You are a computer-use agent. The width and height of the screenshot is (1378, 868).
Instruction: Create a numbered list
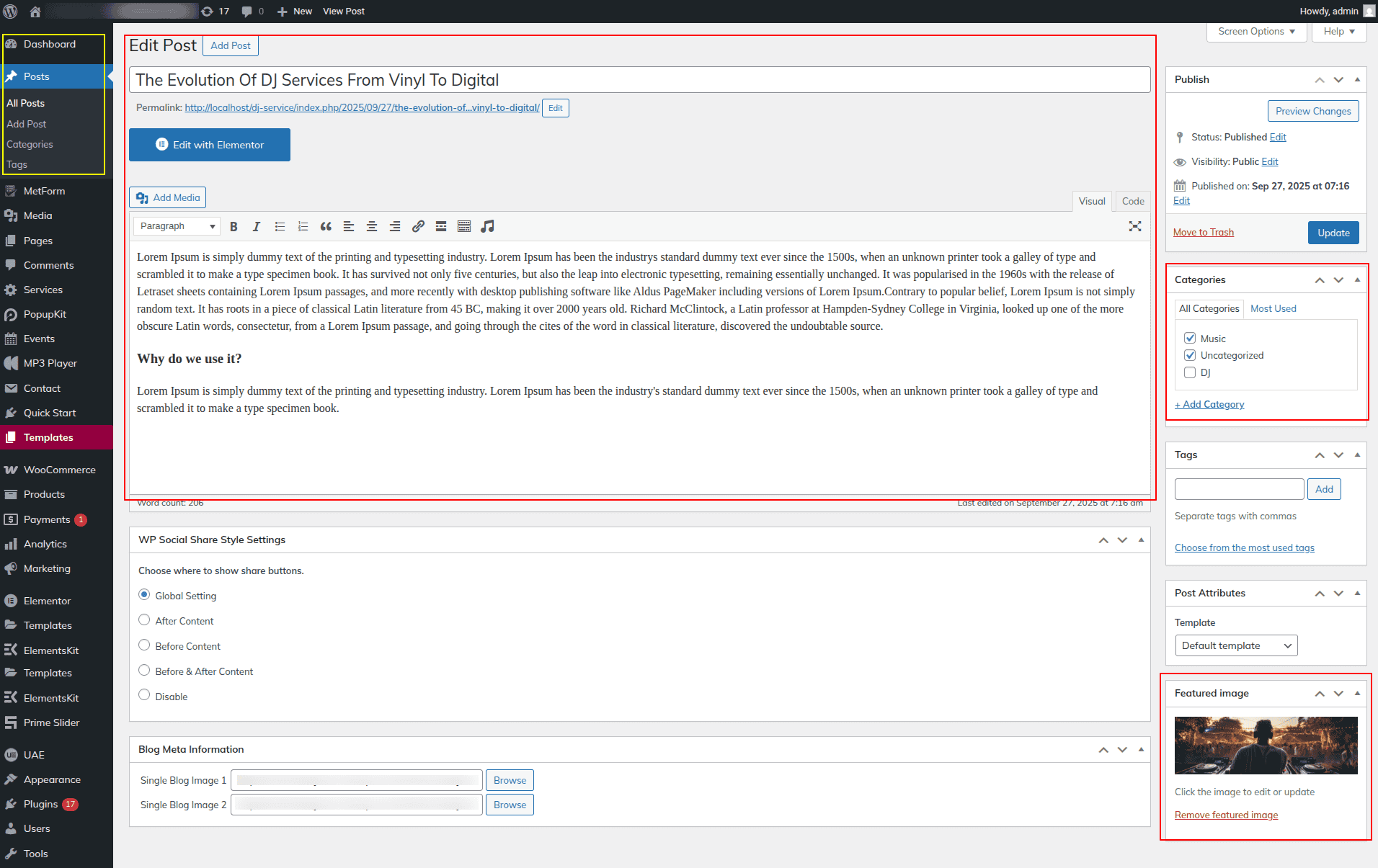[x=303, y=227]
